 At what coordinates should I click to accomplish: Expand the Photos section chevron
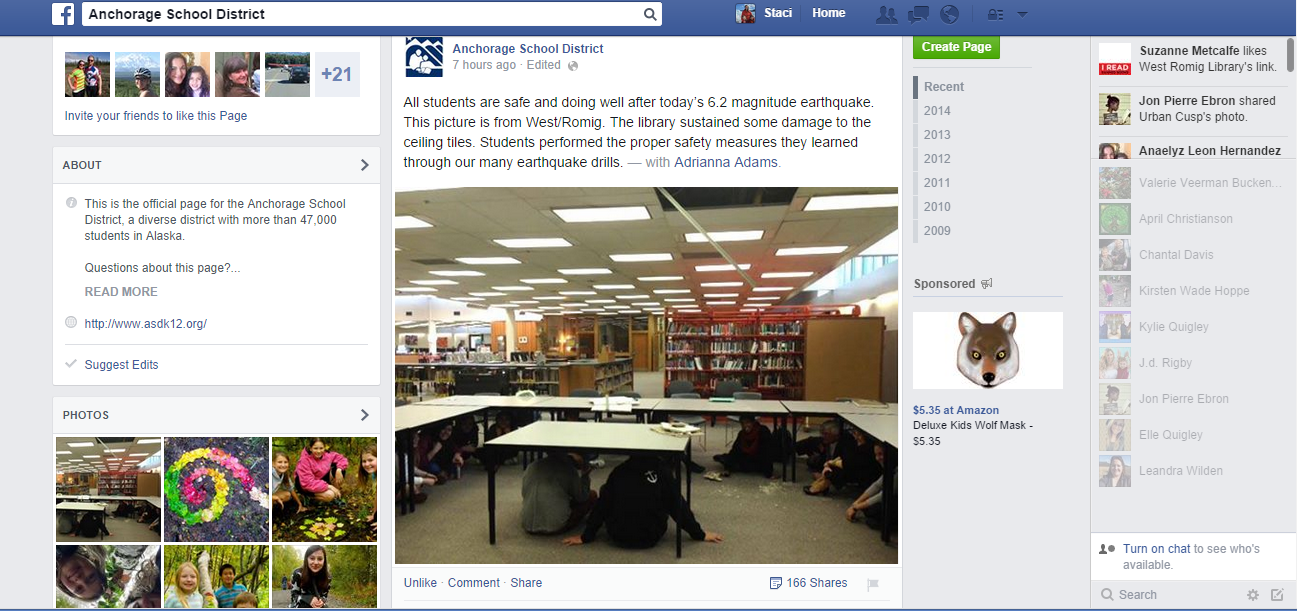click(x=364, y=415)
